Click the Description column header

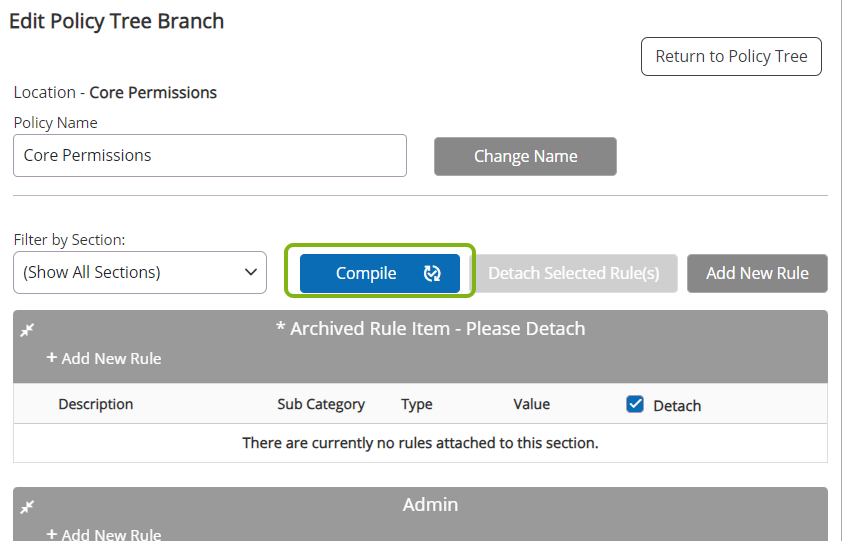click(96, 404)
